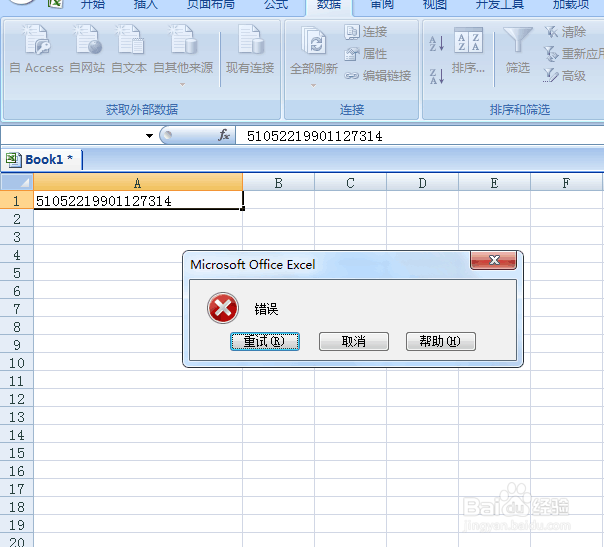The width and height of the screenshot is (604, 547).
Task: Select column E header
Action: pos(495,183)
